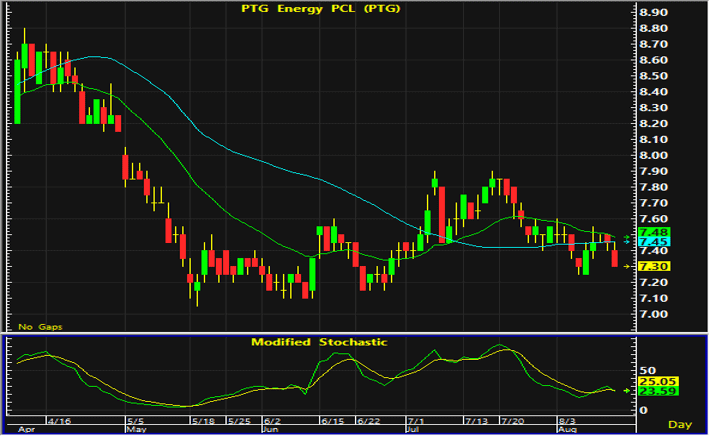The width and height of the screenshot is (710, 436).
Task: Select the yellow 7.30 last price tag
Action: [x=654, y=267]
